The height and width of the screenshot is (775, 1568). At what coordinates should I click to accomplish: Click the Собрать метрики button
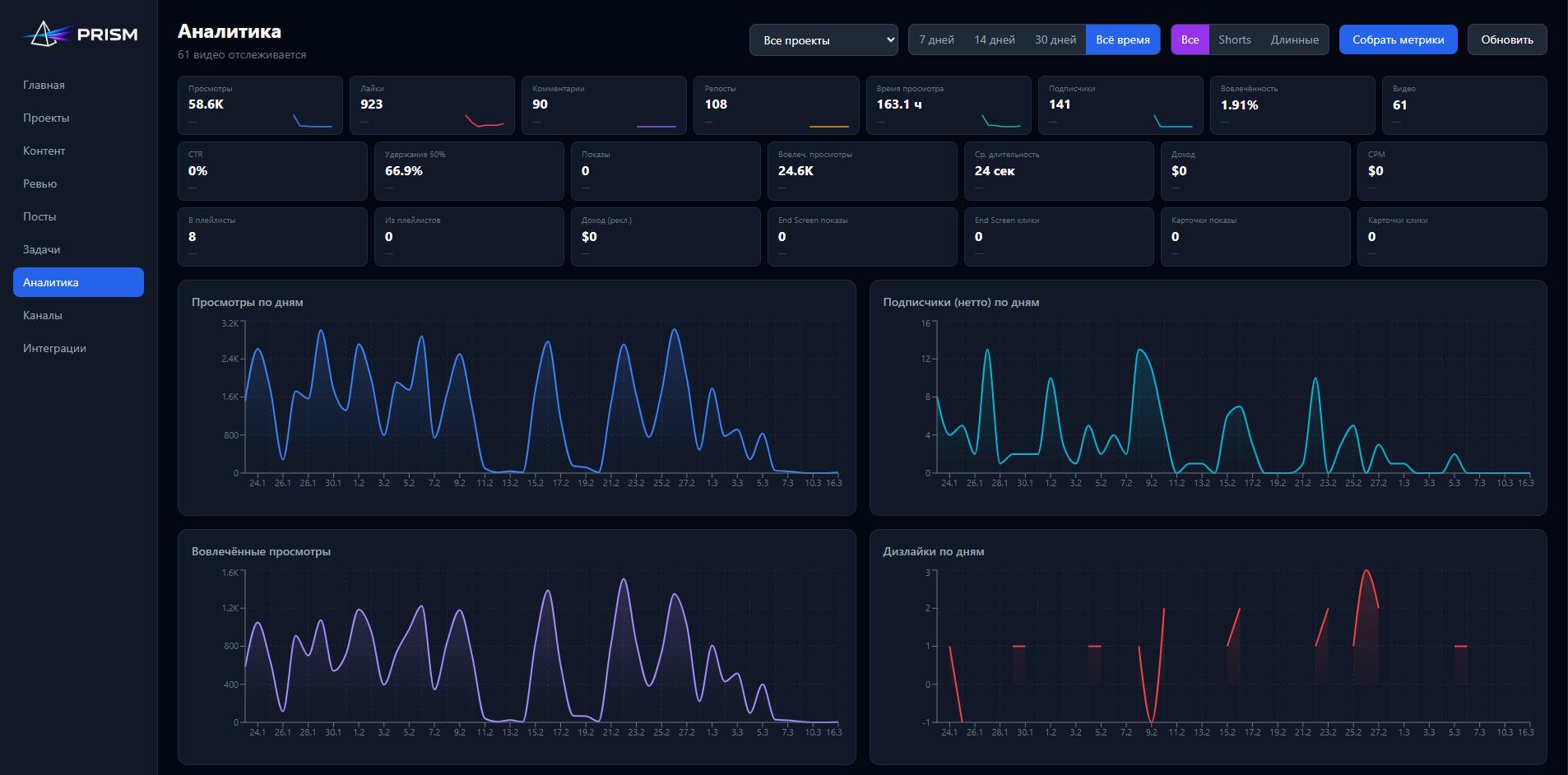1399,39
